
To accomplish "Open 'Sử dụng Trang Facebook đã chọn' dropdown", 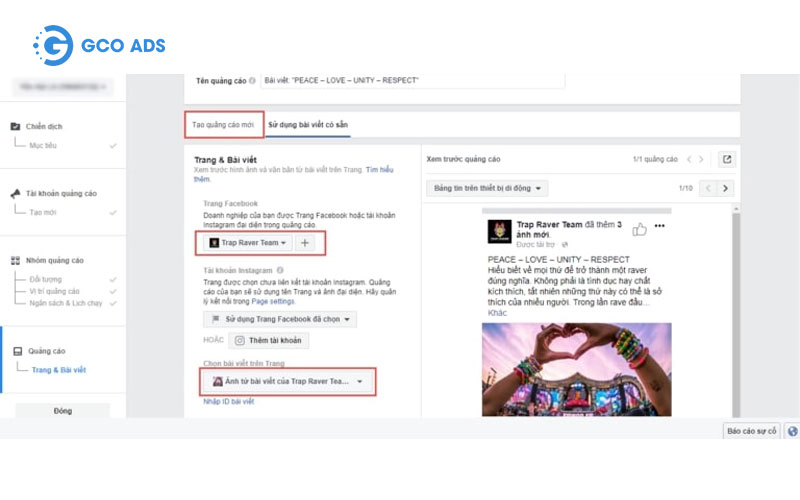I will point(279,319).
